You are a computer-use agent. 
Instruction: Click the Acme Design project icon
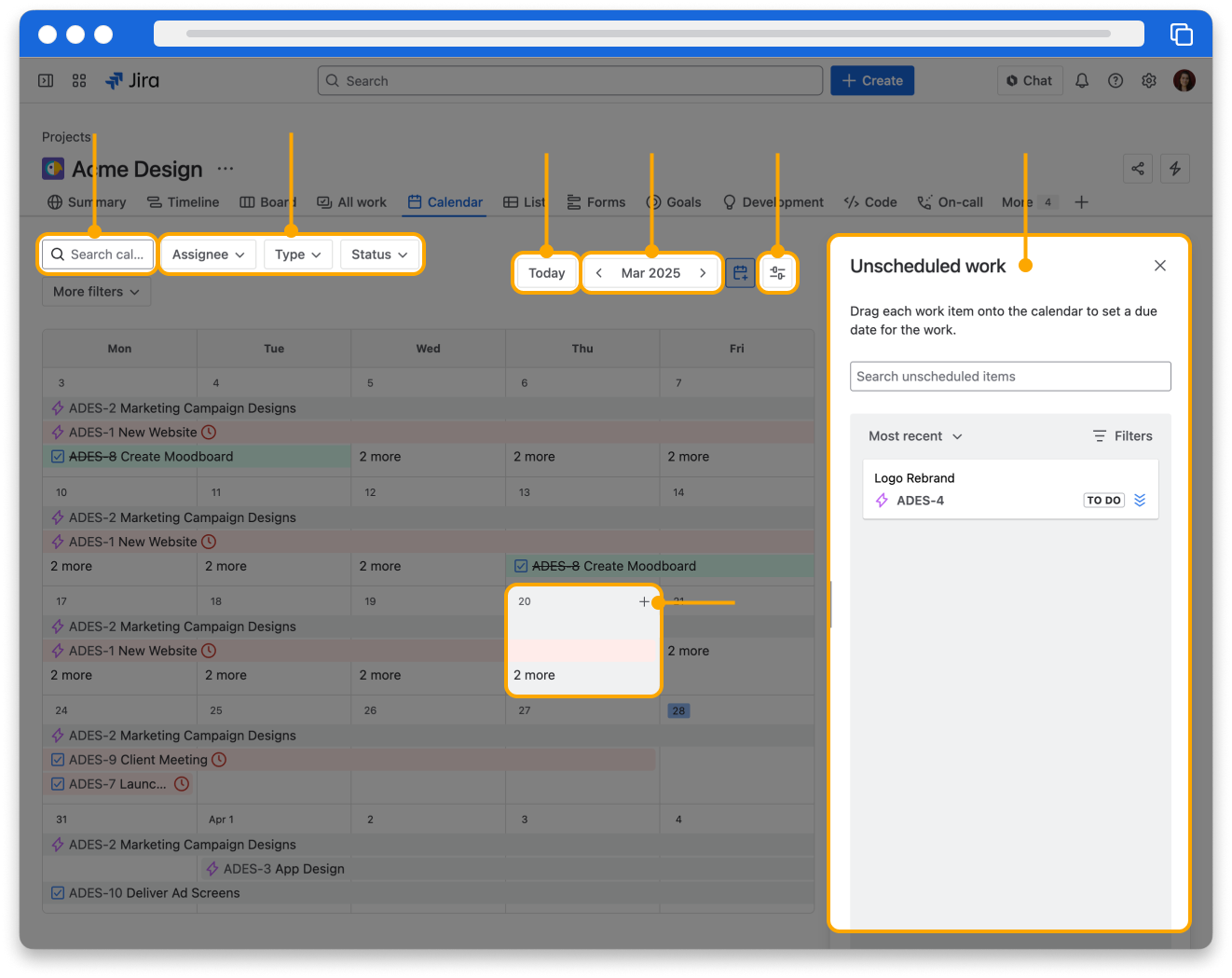click(x=53, y=169)
